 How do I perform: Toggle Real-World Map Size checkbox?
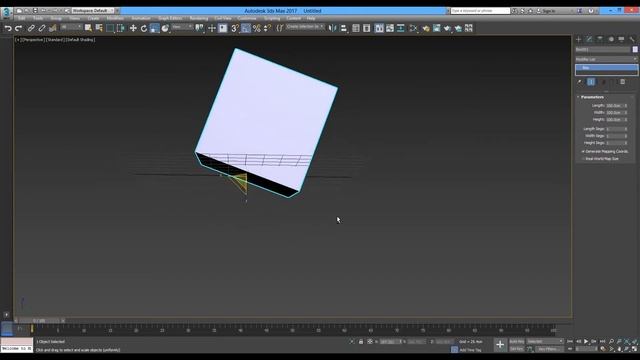pos(583,159)
